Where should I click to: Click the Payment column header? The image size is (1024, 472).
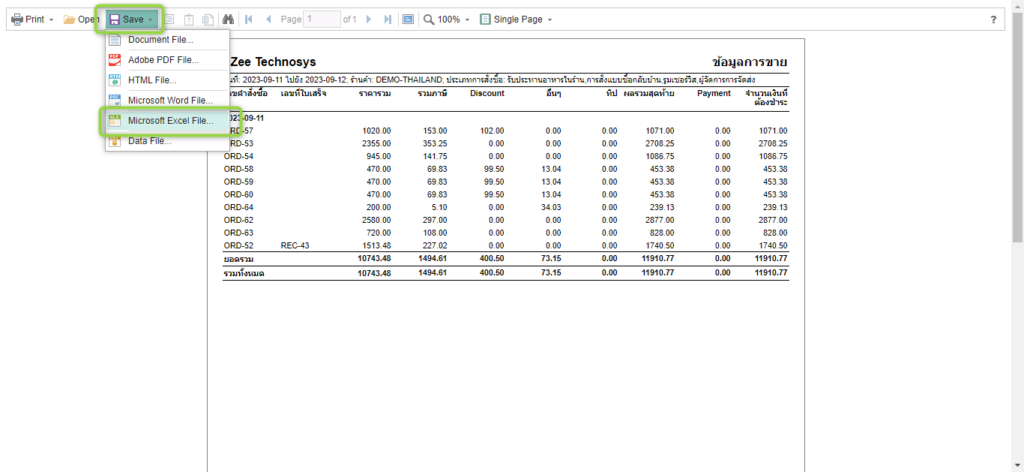click(x=714, y=93)
